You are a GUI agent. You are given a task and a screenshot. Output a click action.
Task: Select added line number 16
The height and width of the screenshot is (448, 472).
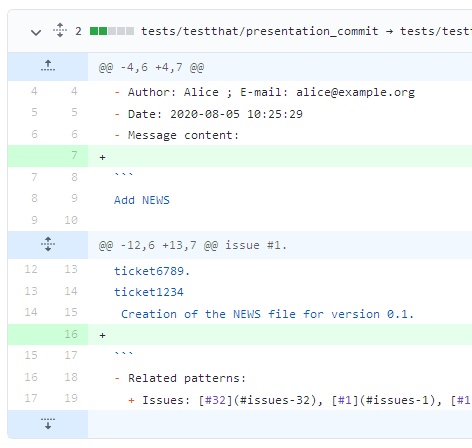[x=71, y=334]
